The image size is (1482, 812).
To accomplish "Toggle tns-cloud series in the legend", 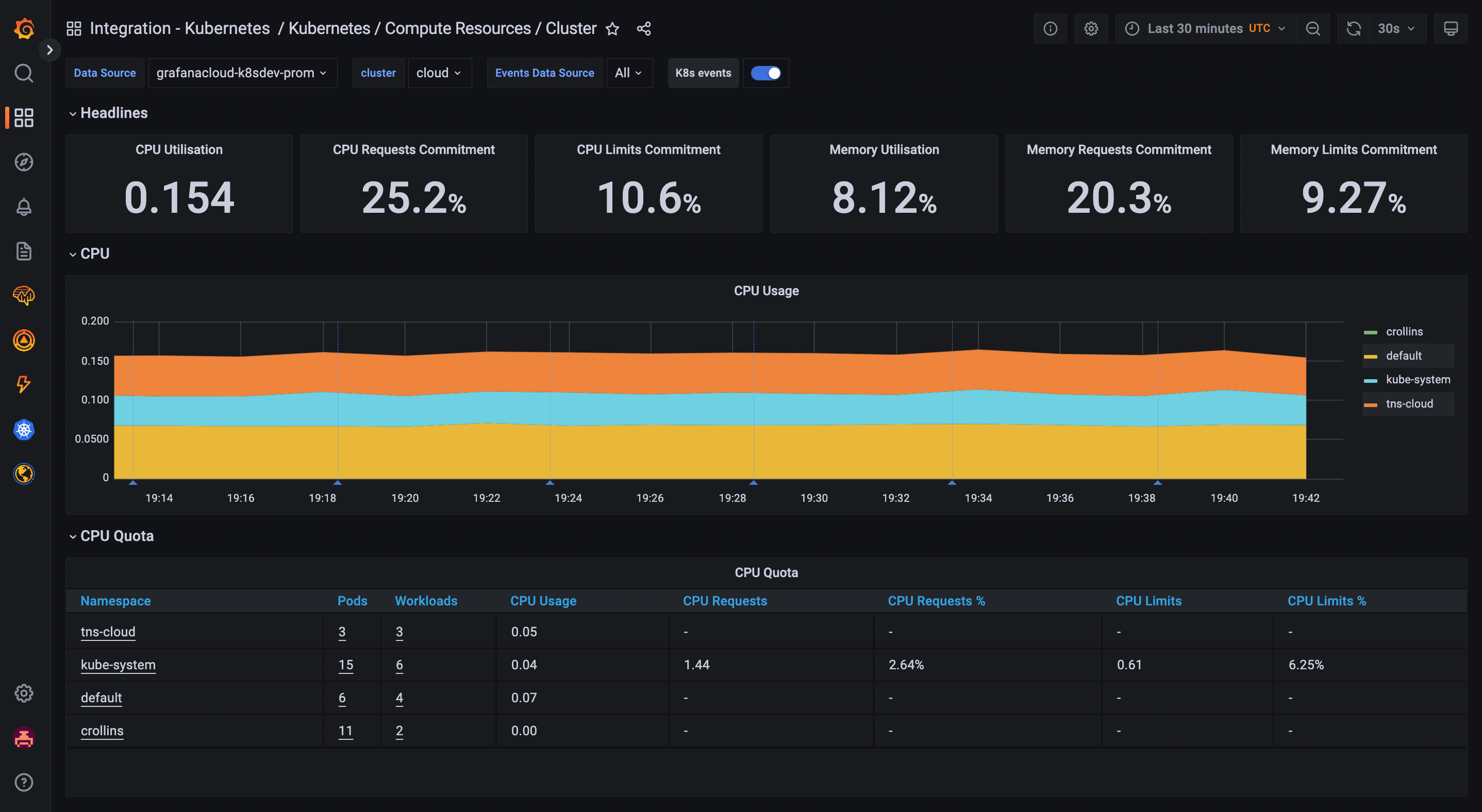I will 1409,404.
